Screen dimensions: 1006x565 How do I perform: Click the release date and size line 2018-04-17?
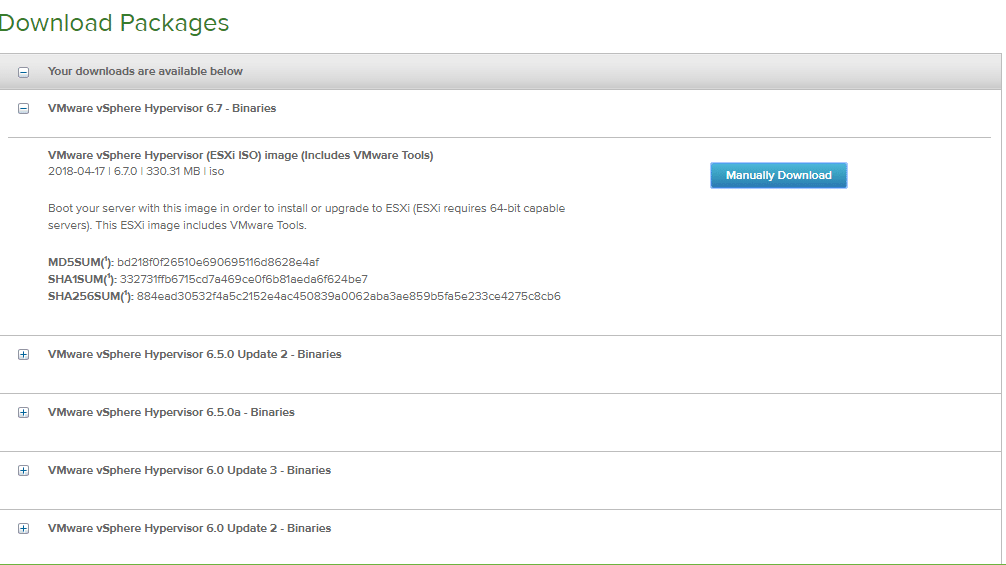tap(136, 171)
